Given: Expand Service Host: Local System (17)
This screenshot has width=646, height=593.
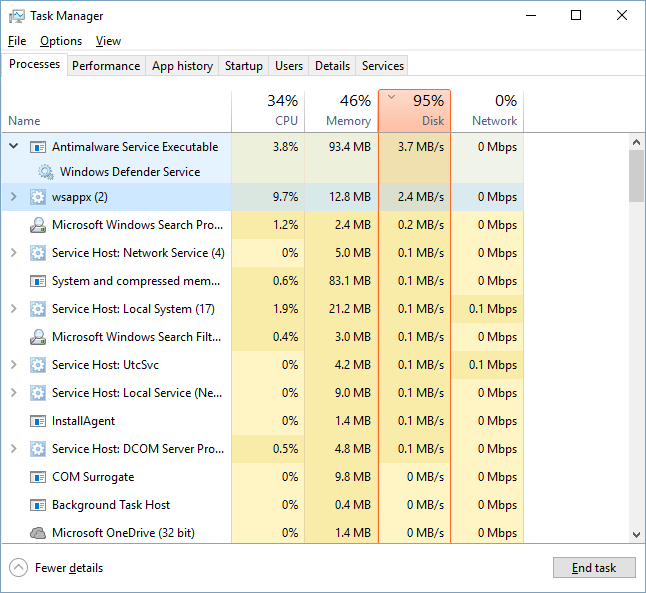Looking at the screenshot, I should coord(14,309).
